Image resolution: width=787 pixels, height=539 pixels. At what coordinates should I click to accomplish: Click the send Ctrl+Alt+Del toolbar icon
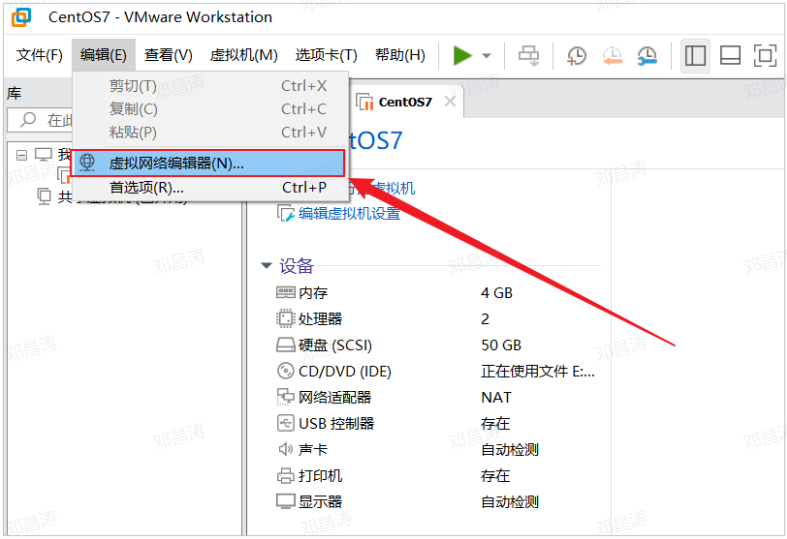click(x=528, y=56)
